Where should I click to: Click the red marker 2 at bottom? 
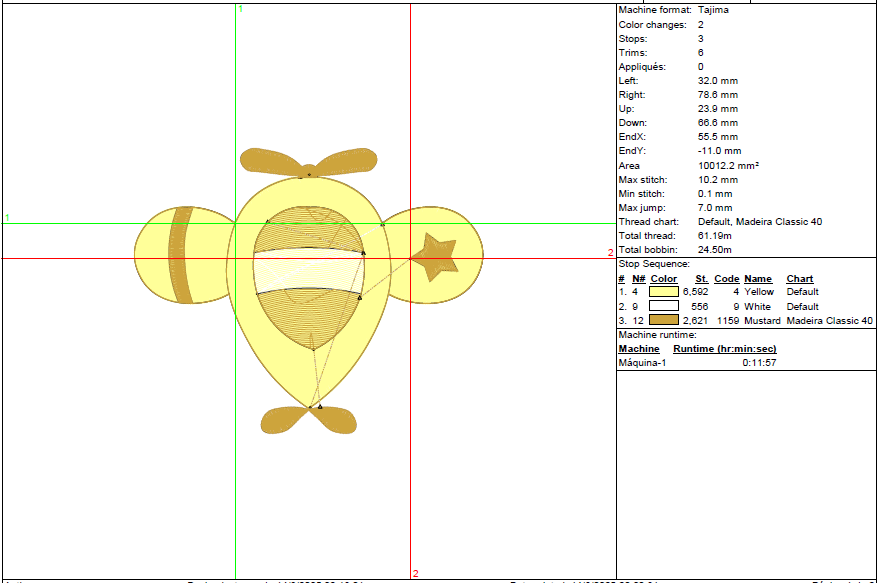[415, 573]
